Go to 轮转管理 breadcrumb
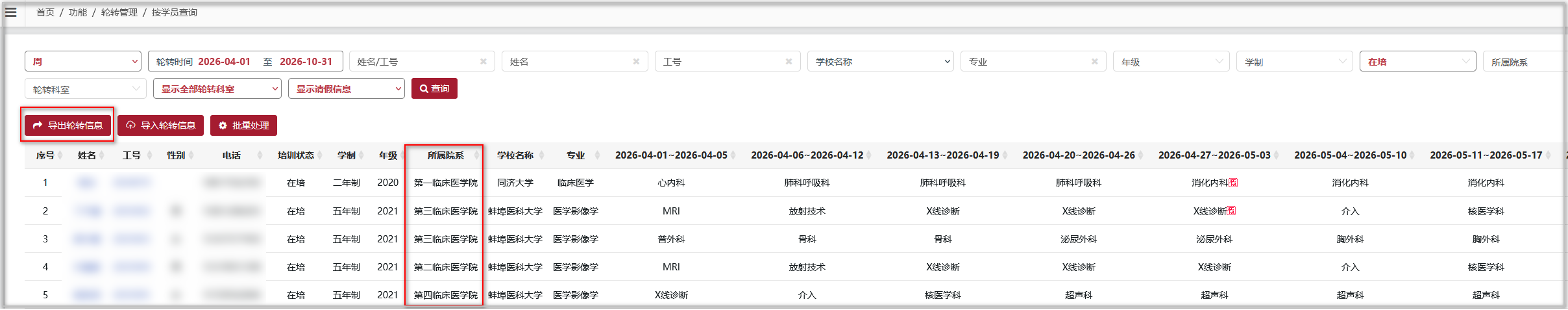 (119, 12)
